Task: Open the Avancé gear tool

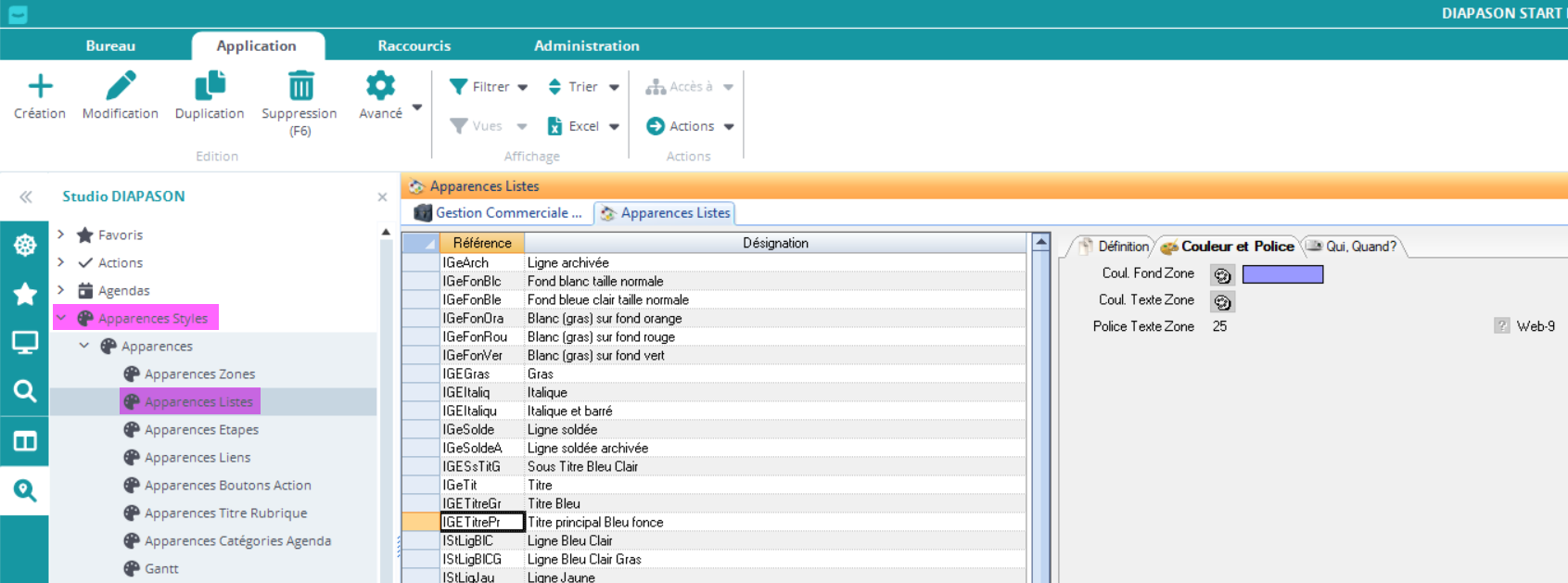Action: (380, 87)
